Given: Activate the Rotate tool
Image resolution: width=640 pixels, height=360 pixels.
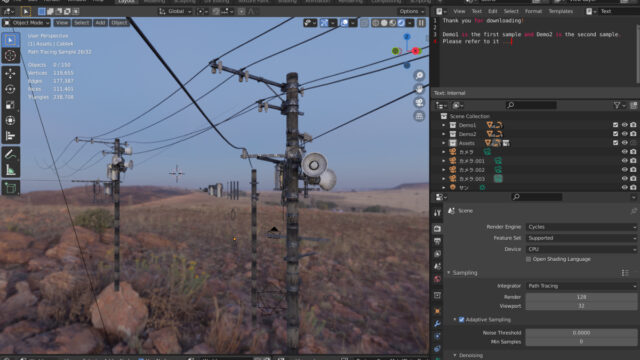Looking at the screenshot, I should (10, 89).
